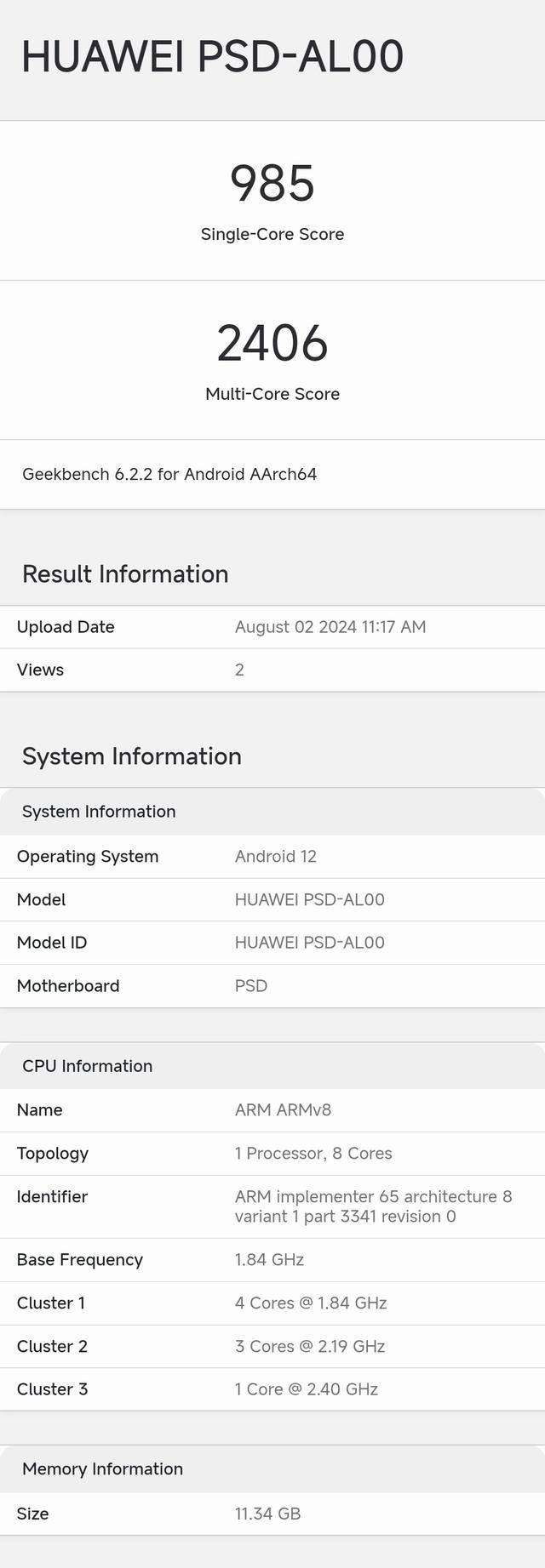Select the Topology value 1 Processor, 8 Cores
The image size is (545, 1568).
click(x=313, y=1153)
